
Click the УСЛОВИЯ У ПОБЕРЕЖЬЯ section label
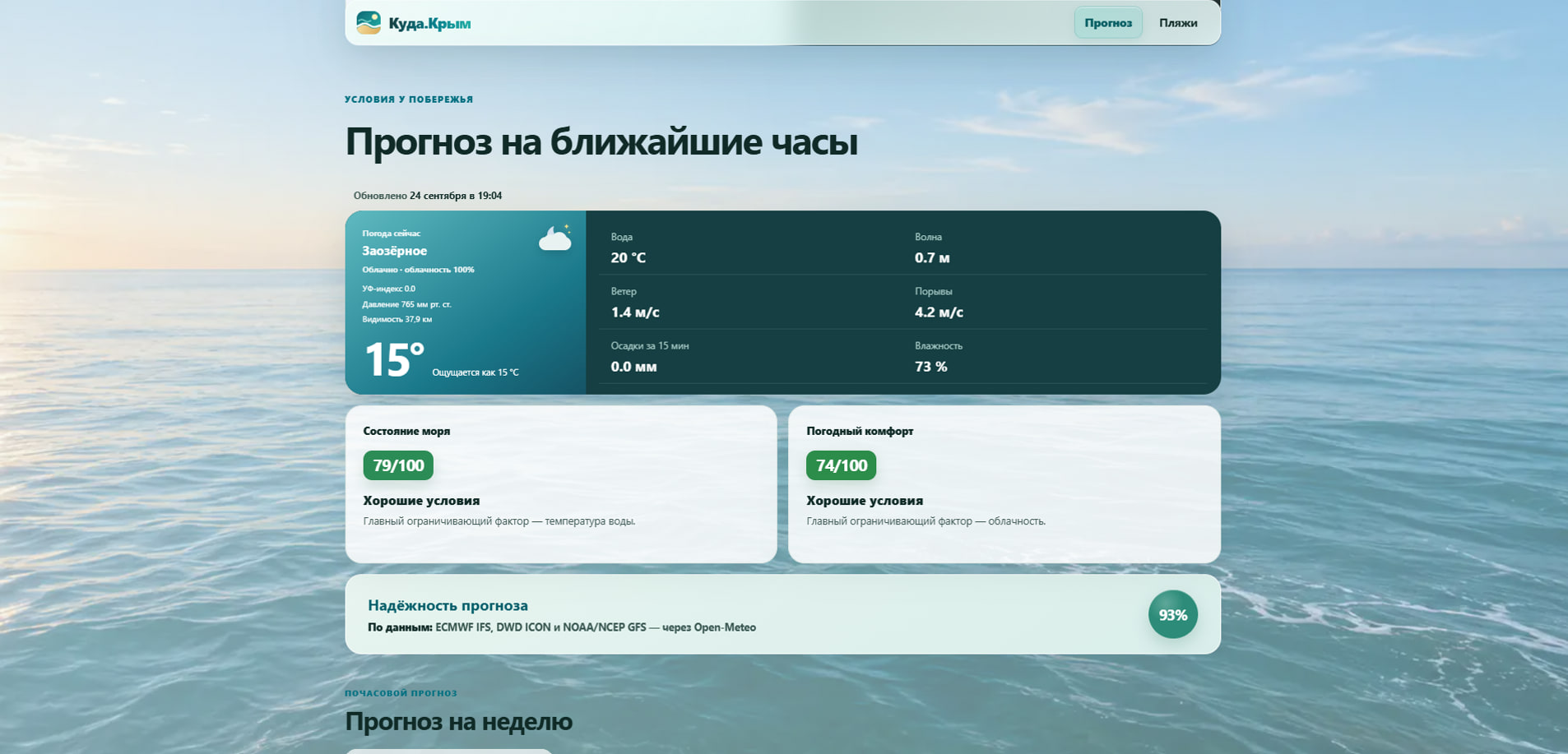pos(409,99)
